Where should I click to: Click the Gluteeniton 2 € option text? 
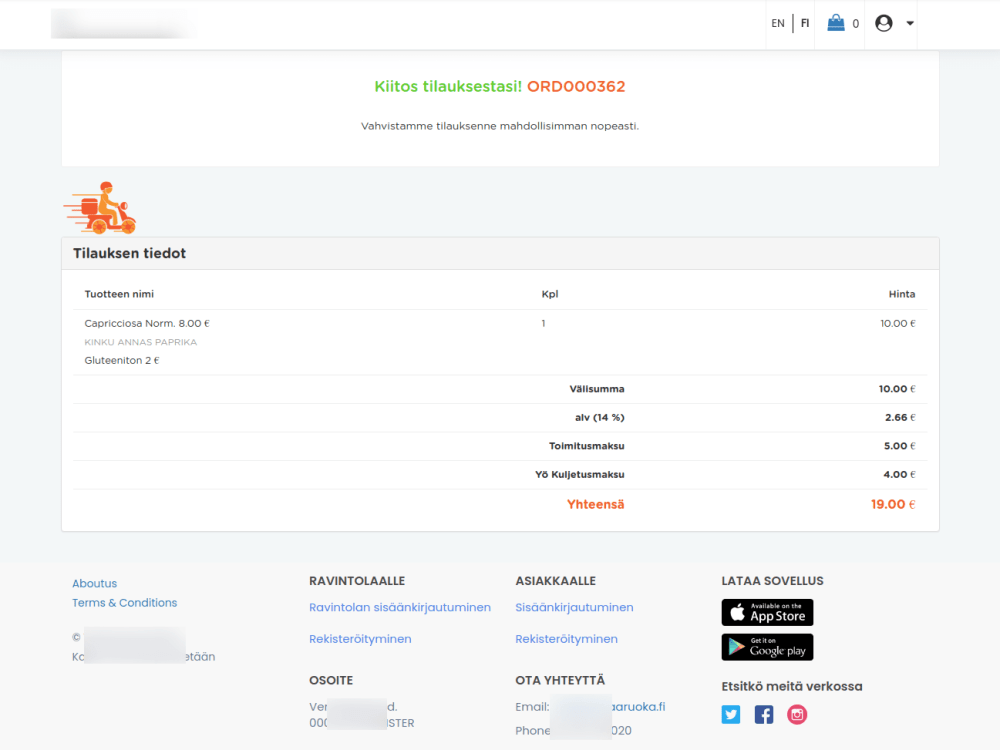[x=122, y=360]
